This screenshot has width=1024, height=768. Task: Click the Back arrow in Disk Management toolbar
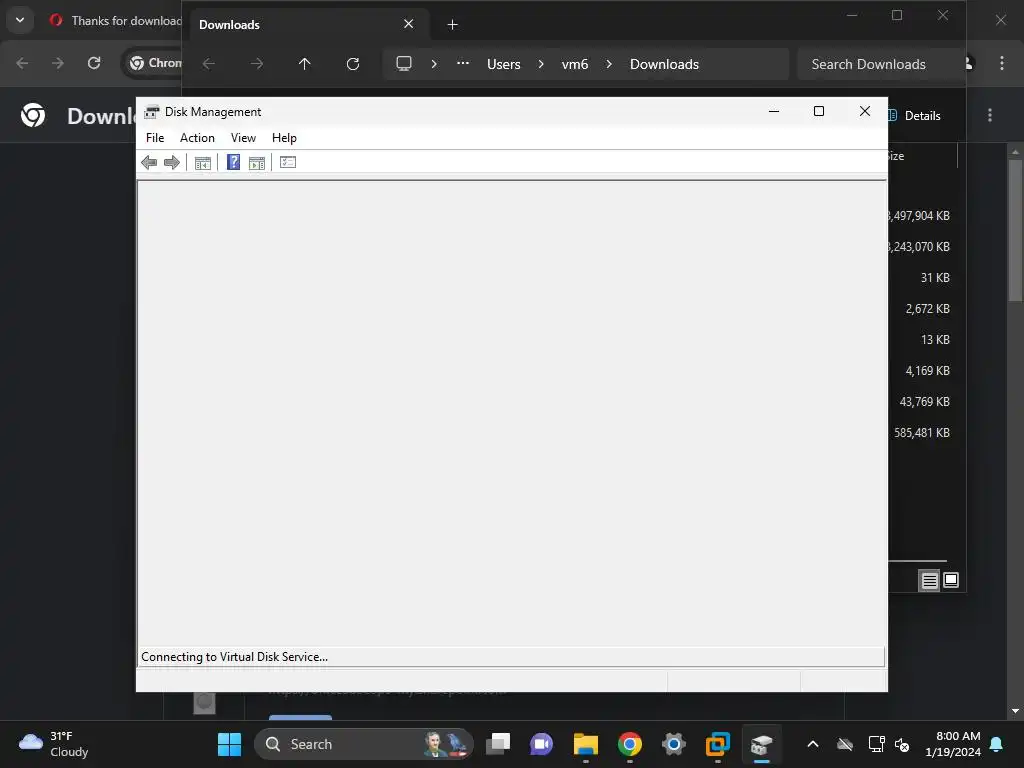pyautogui.click(x=149, y=163)
